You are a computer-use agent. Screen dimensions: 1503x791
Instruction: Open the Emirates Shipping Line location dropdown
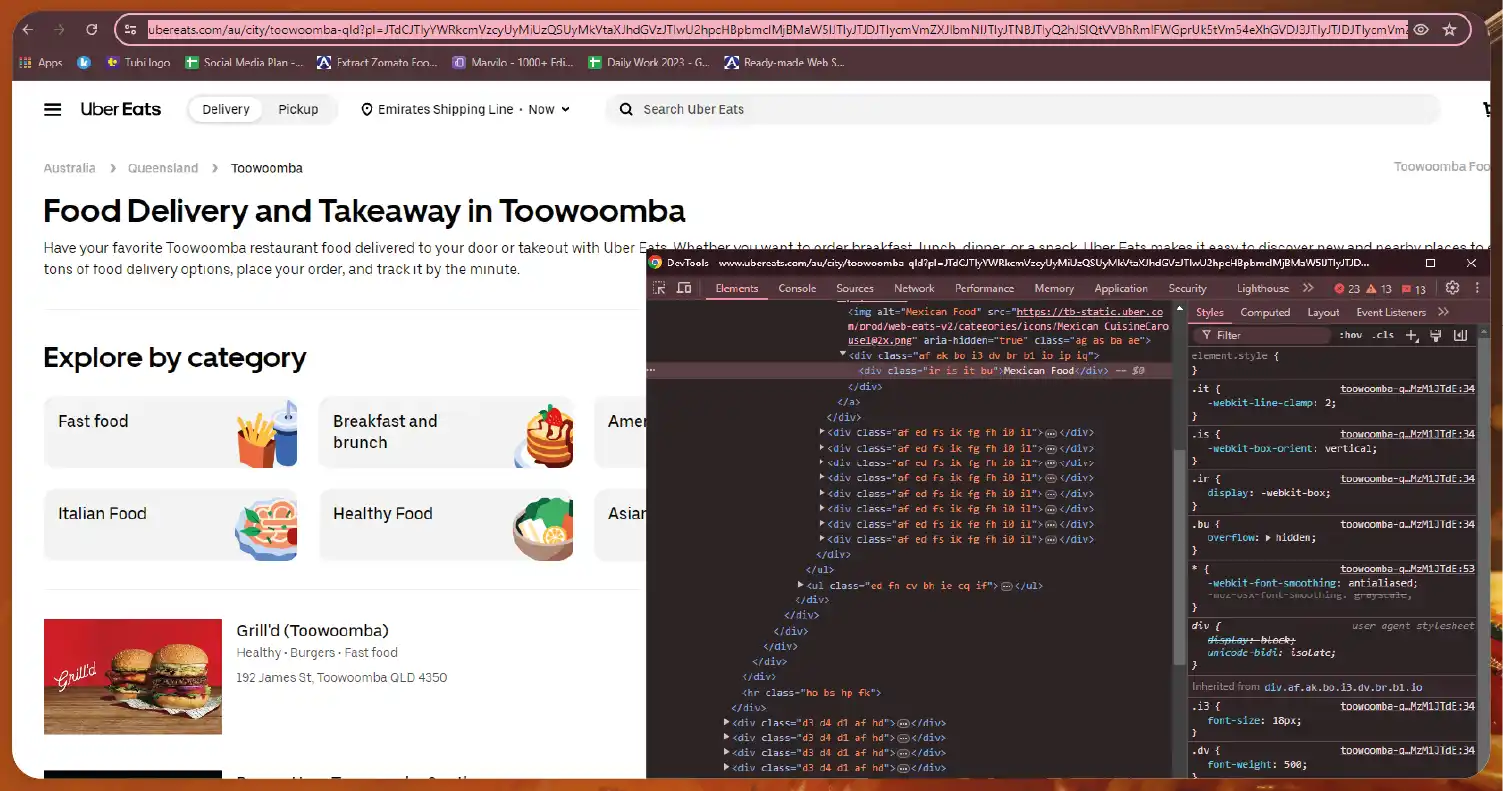point(466,109)
